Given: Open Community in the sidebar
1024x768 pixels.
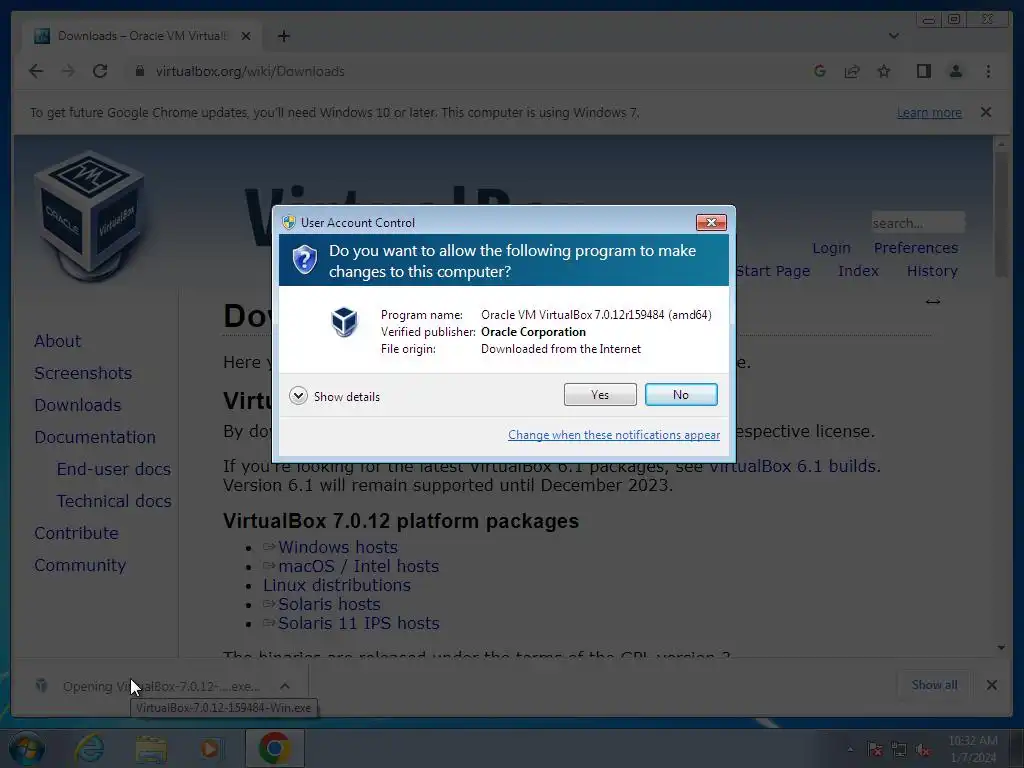Looking at the screenshot, I should [x=80, y=565].
